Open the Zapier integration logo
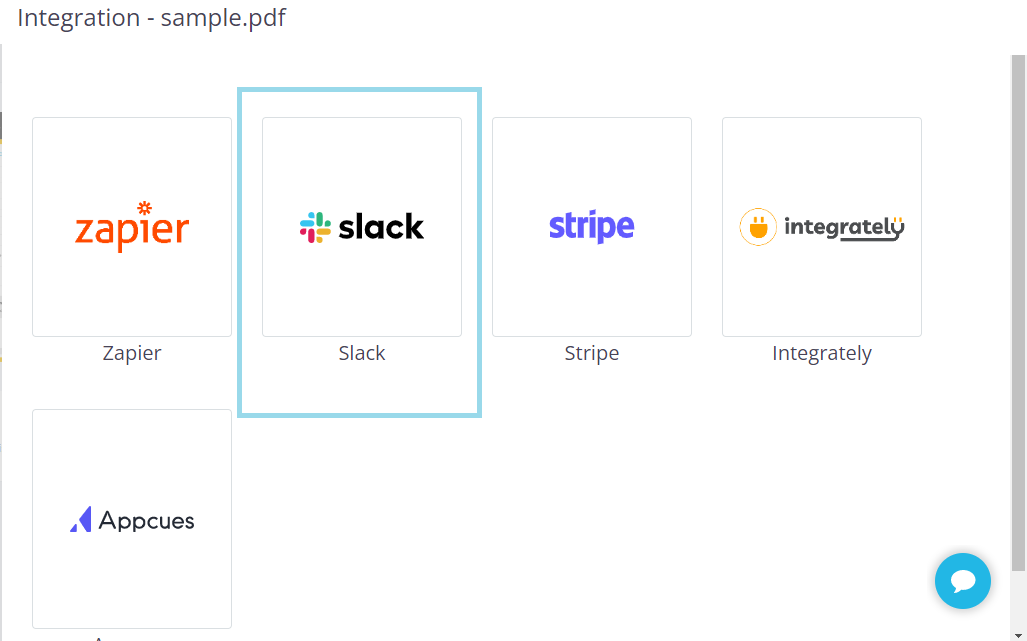Image resolution: width=1027 pixels, height=641 pixels. pyautogui.click(x=132, y=227)
